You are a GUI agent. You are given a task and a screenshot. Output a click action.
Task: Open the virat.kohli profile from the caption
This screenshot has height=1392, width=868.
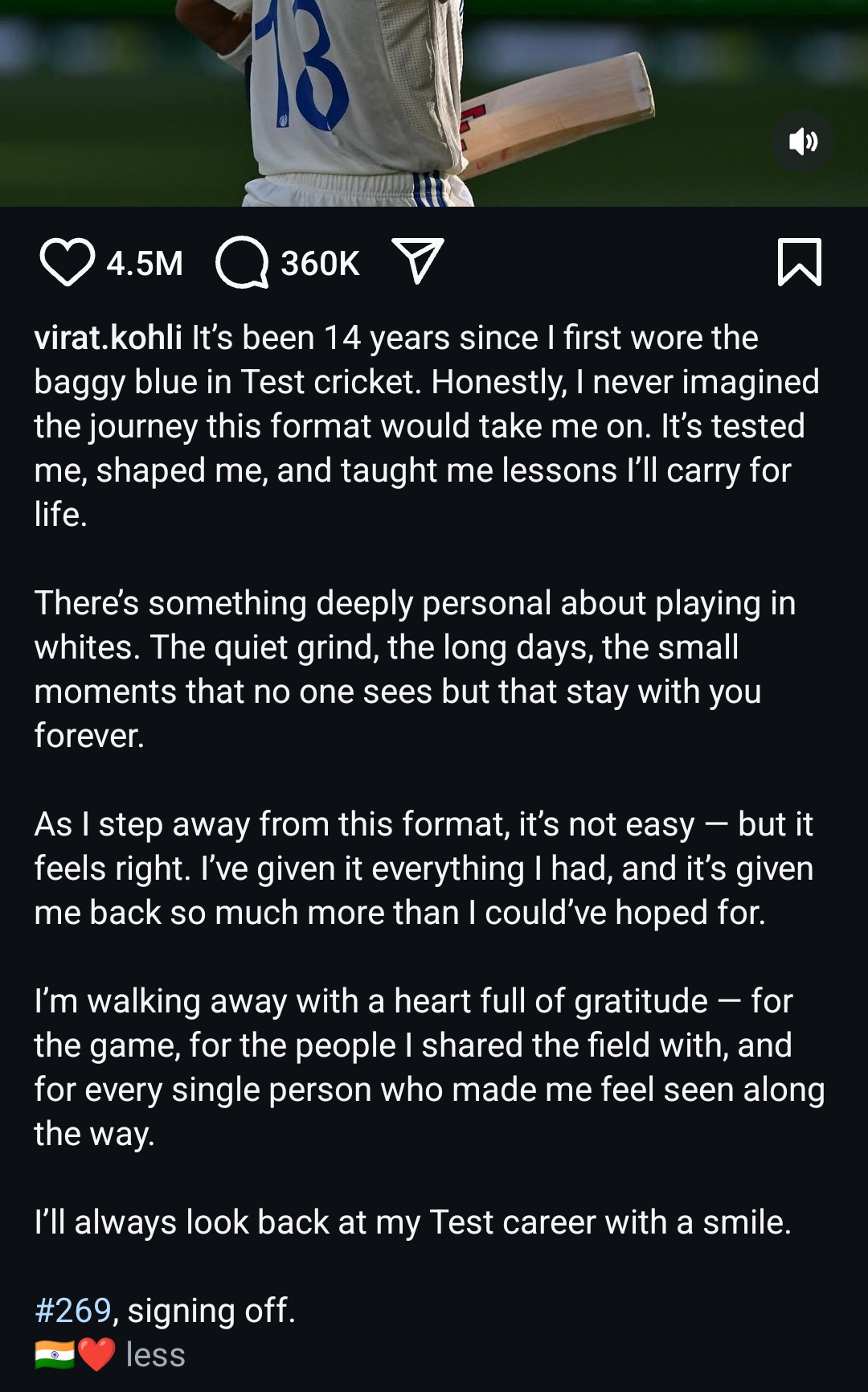click(108, 339)
